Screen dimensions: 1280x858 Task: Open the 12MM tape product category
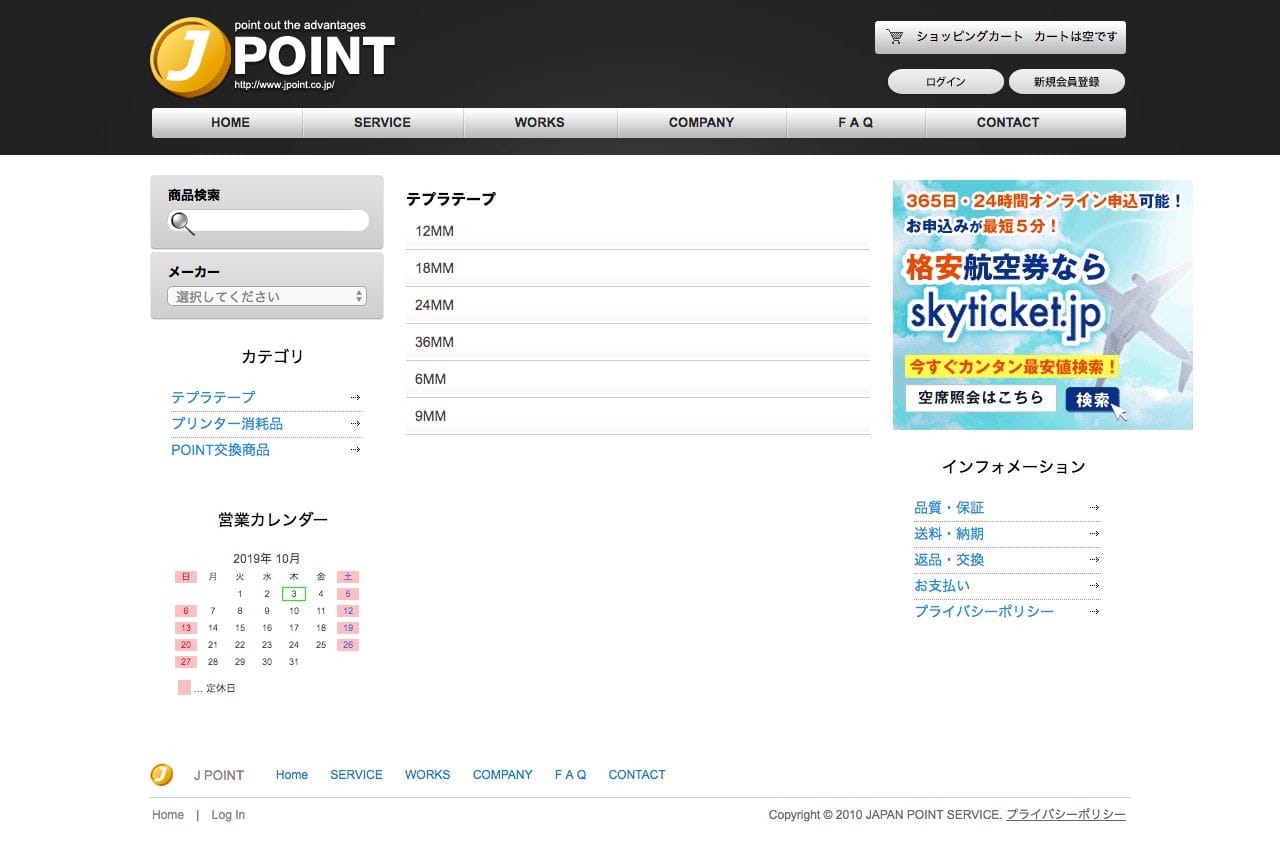pos(433,231)
